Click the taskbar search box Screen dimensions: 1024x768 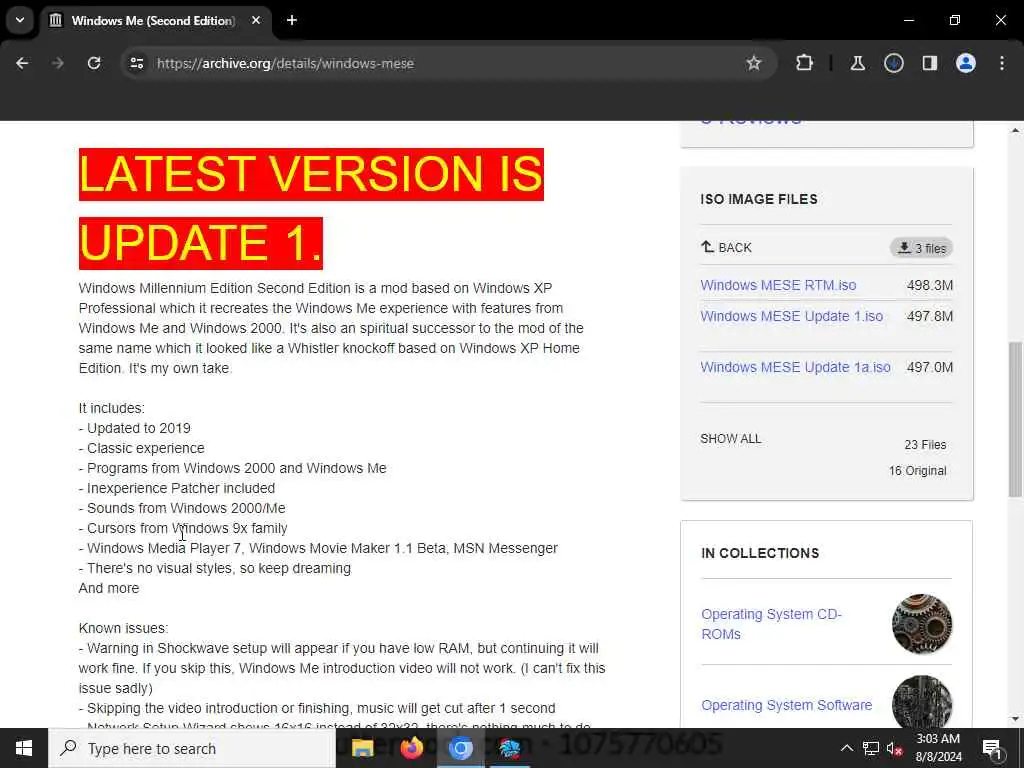(x=192, y=748)
